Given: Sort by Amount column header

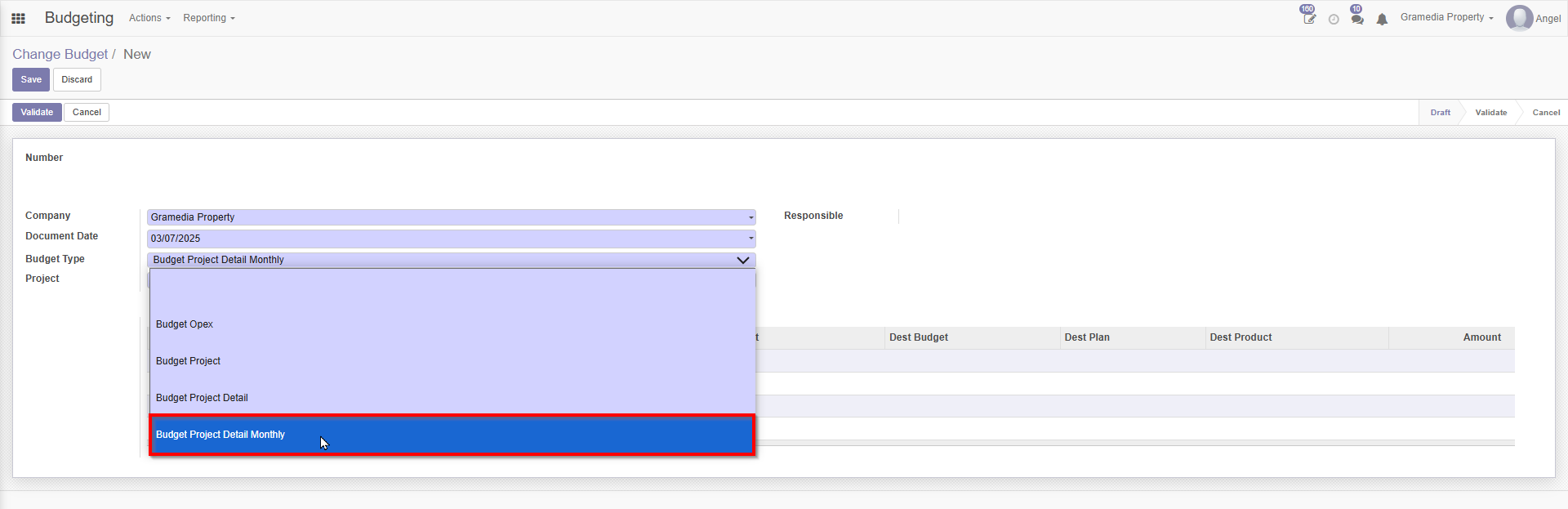Looking at the screenshot, I should coord(1451,337).
